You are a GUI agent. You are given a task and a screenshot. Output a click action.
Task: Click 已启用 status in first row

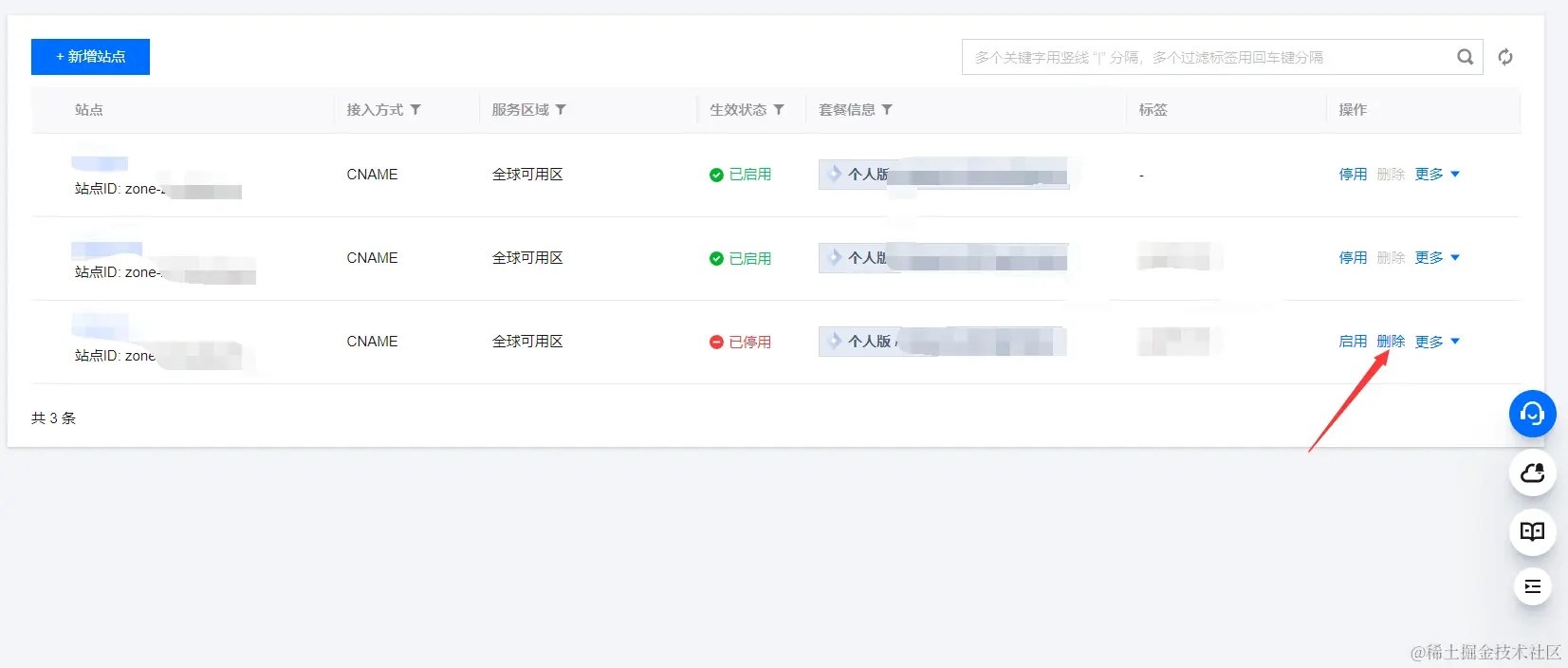[750, 175]
